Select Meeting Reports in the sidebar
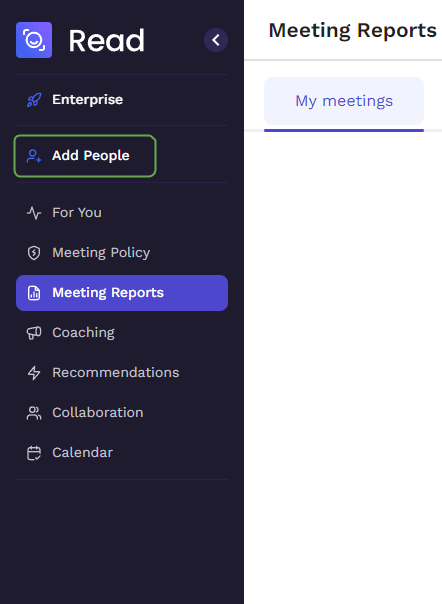The width and height of the screenshot is (442, 604). click(x=122, y=293)
